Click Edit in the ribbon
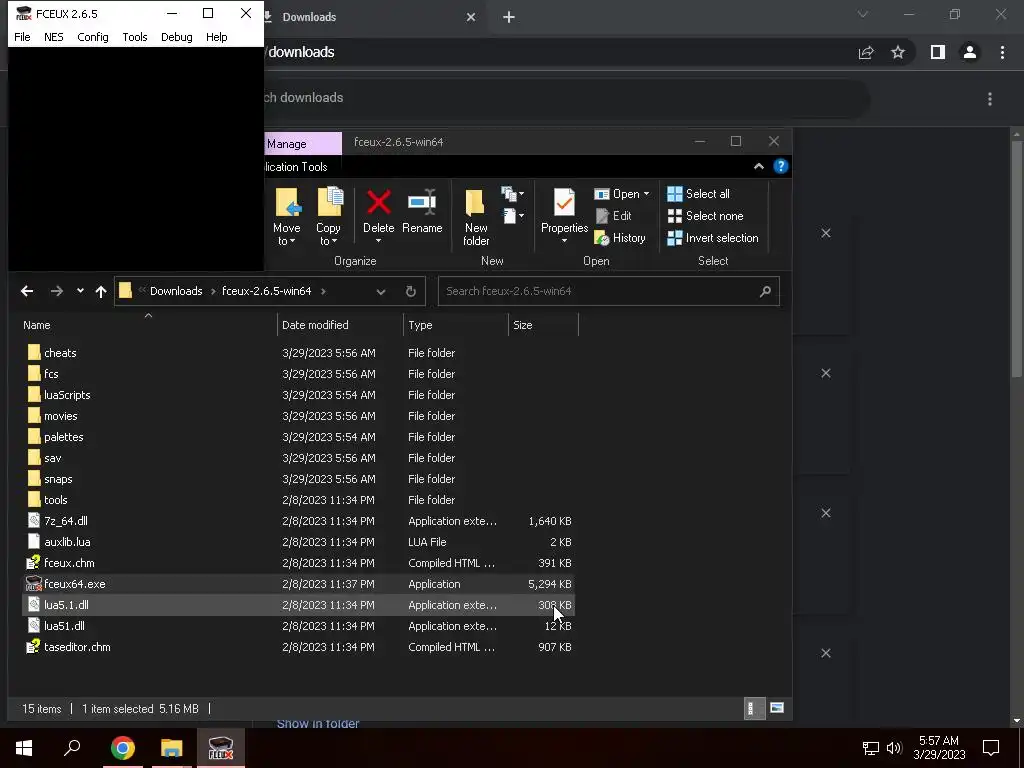This screenshot has width=1024, height=768. point(613,216)
